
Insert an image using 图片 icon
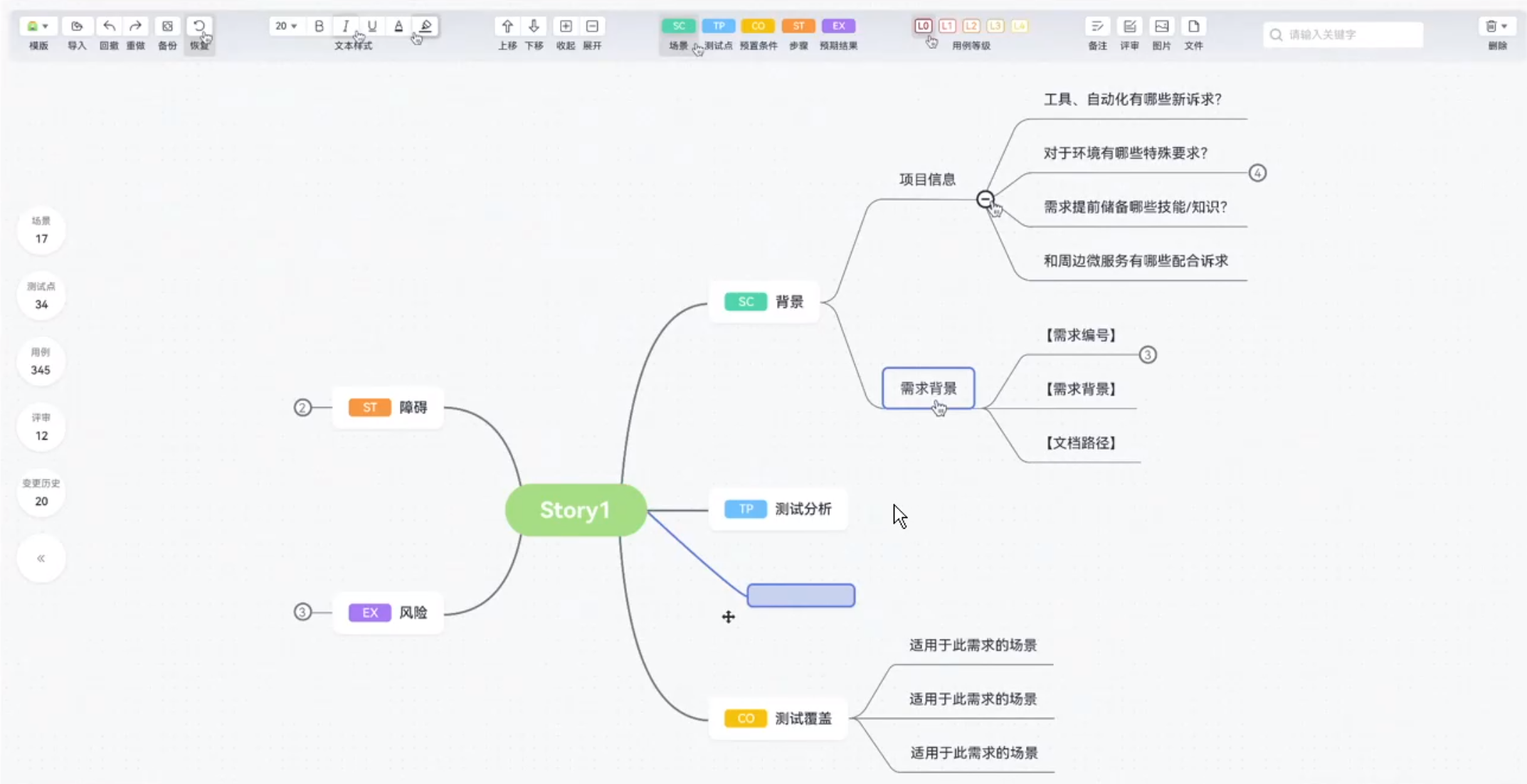click(1161, 26)
